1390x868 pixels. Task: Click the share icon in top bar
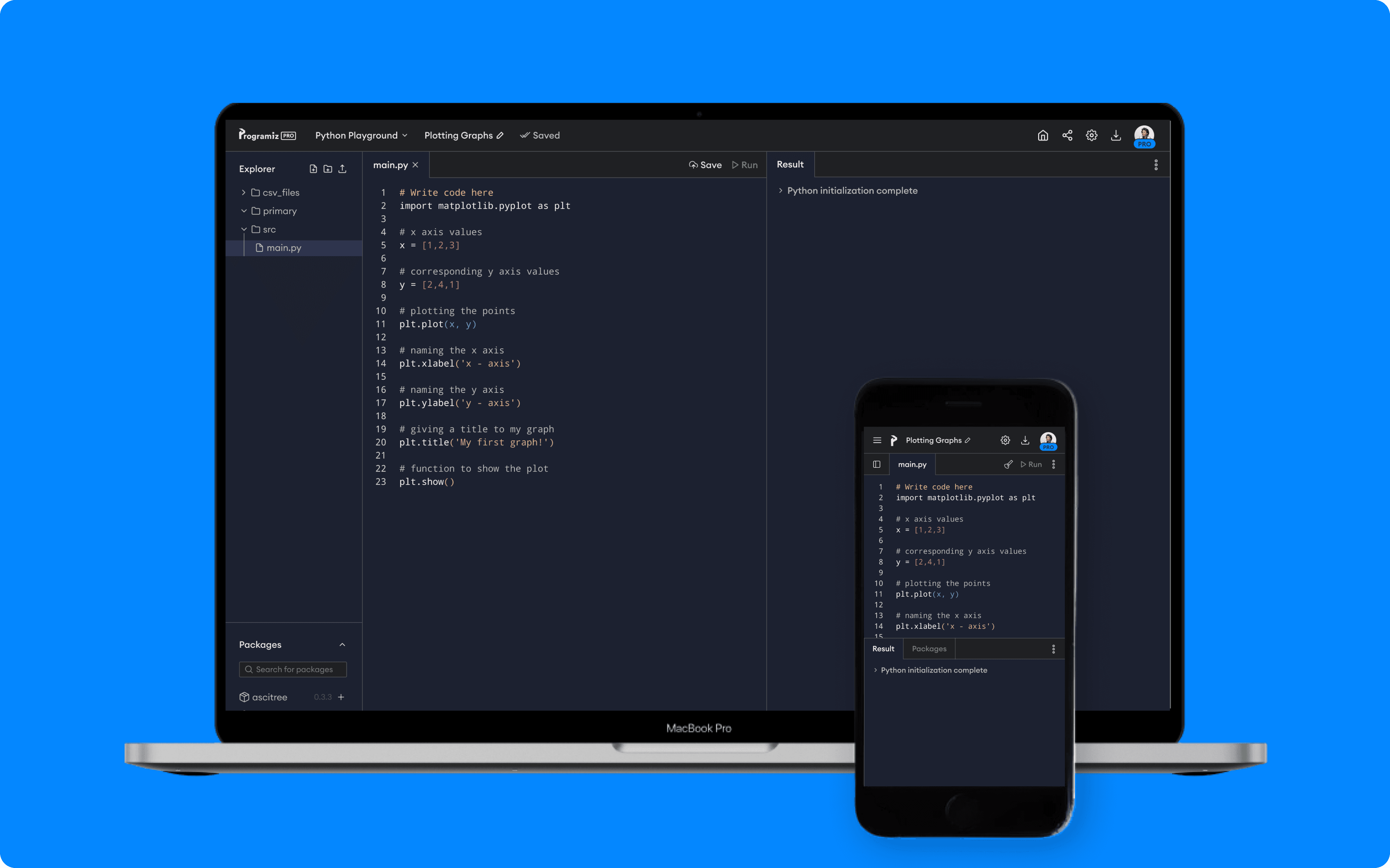coord(1067,135)
